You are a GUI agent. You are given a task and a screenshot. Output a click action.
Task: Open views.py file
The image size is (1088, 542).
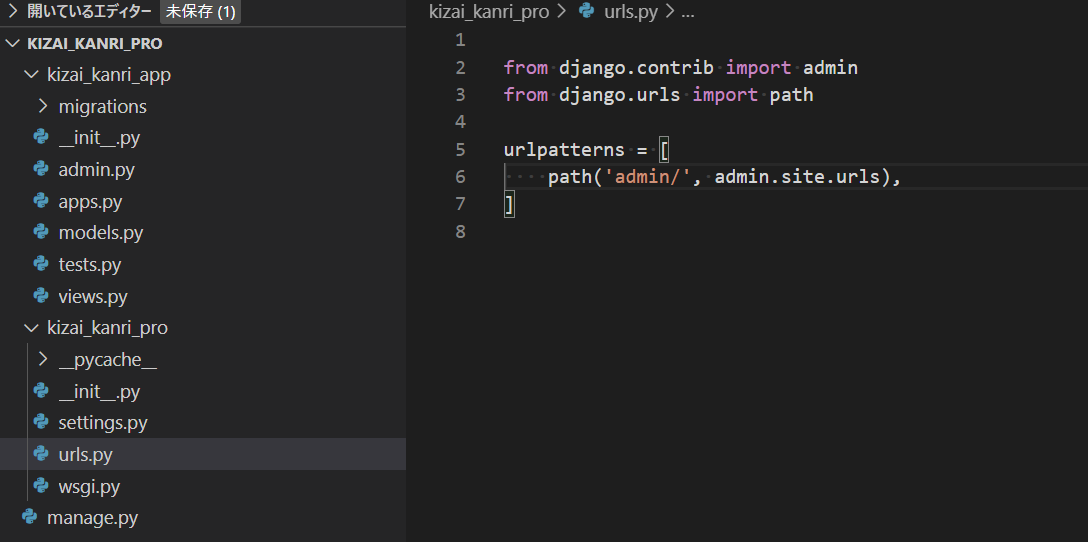coord(93,296)
